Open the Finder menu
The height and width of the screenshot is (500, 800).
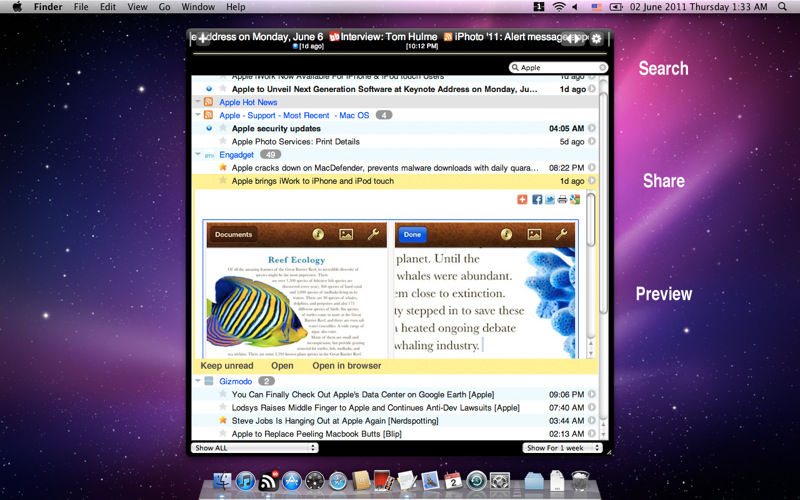(48, 7)
